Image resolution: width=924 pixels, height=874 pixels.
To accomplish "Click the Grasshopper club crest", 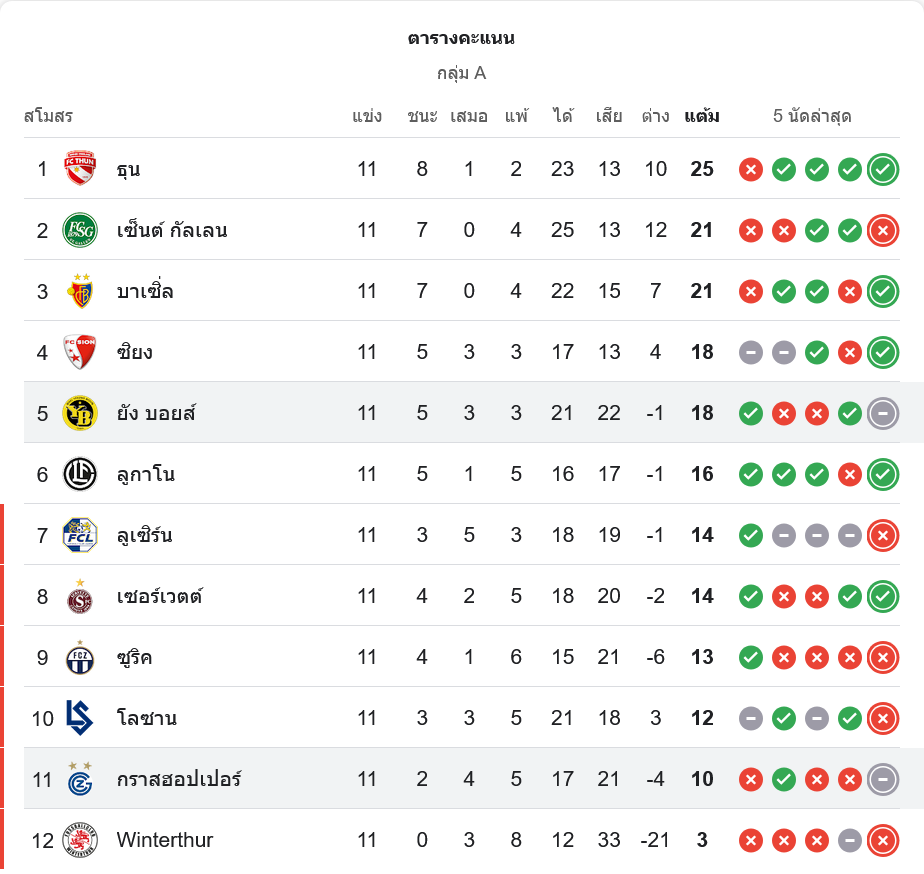I will pos(80,779).
